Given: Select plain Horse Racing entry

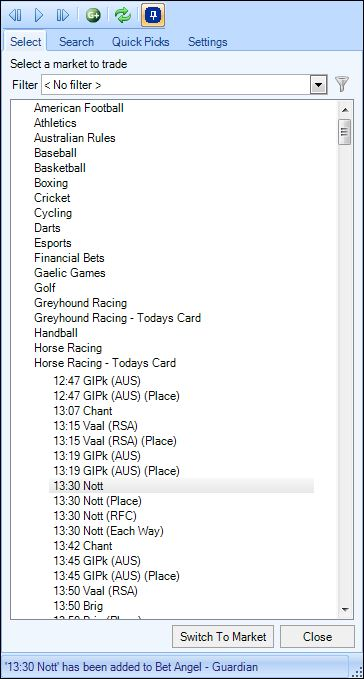Looking at the screenshot, I should (68, 348).
